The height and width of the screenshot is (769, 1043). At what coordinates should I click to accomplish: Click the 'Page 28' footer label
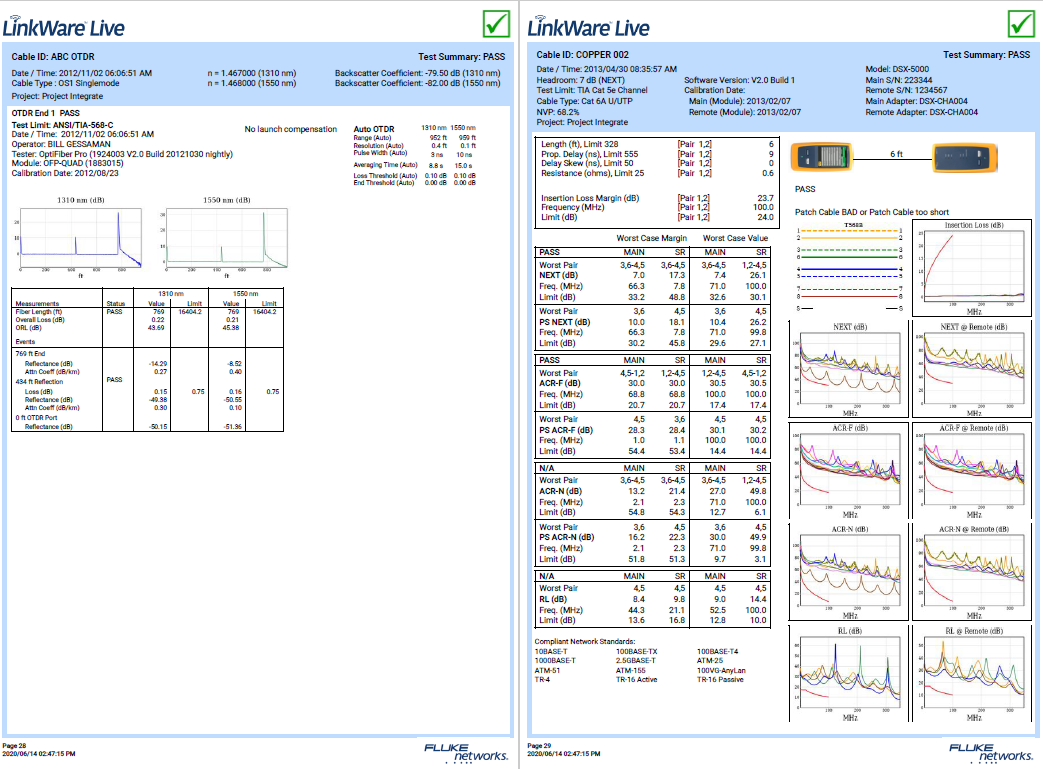[x=14, y=746]
